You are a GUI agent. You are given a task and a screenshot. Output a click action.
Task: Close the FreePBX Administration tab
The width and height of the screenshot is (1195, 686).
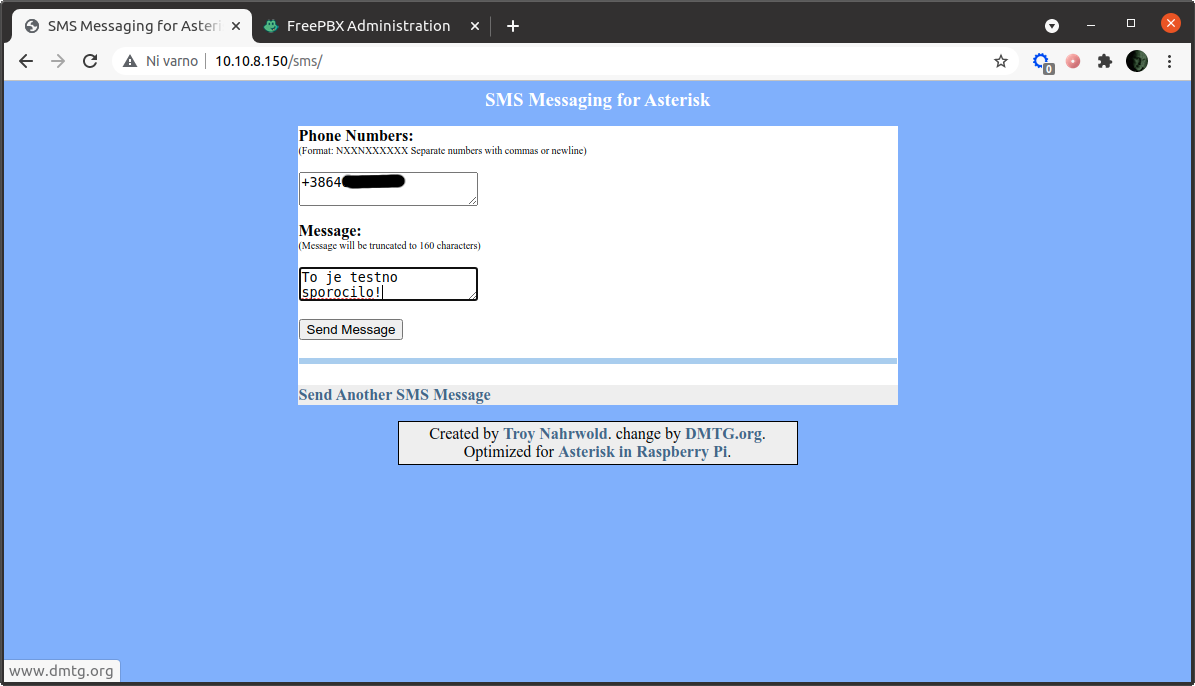point(474,25)
